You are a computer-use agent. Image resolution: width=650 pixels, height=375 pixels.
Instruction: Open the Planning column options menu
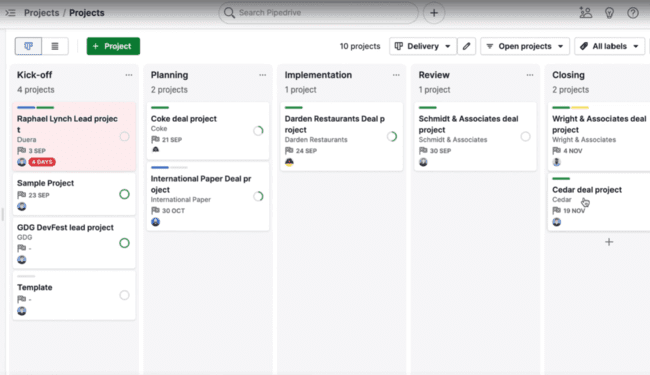click(262, 75)
